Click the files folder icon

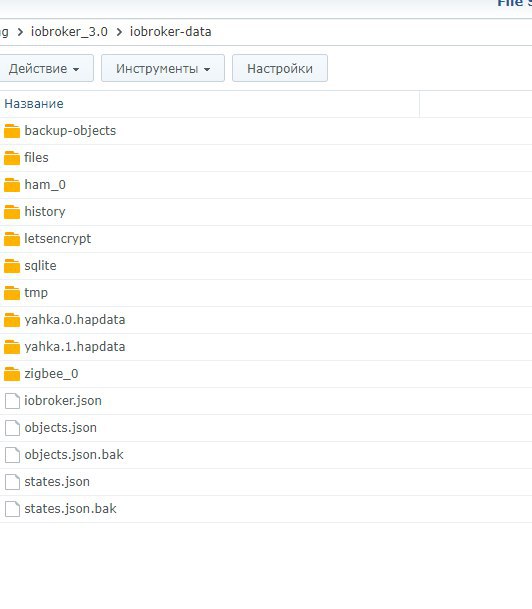point(12,158)
